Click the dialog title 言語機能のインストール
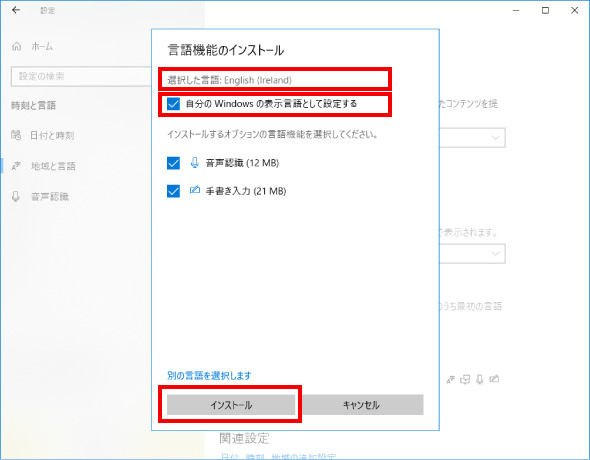The height and width of the screenshot is (460, 590). tap(225, 50)
